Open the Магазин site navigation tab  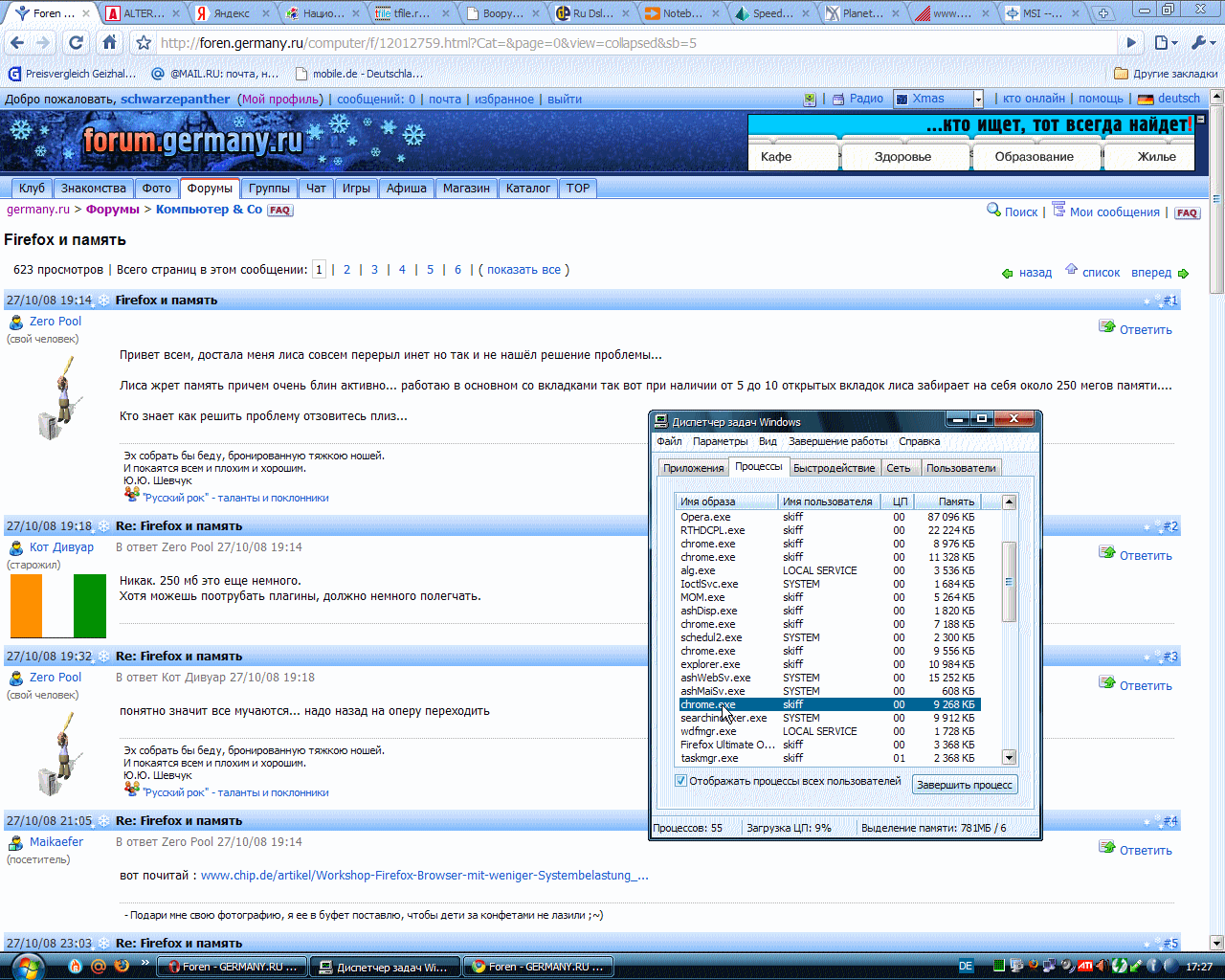(x=466, y=189)
